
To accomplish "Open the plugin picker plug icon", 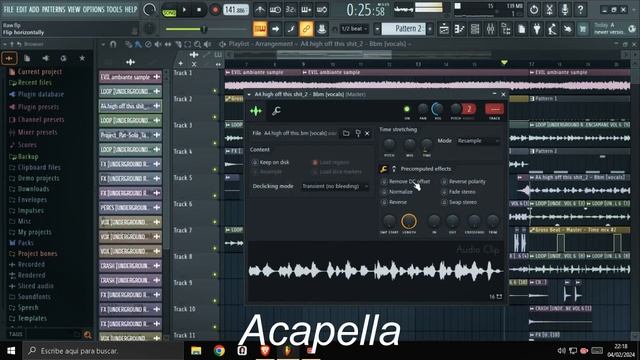I will tap(537, 29).
